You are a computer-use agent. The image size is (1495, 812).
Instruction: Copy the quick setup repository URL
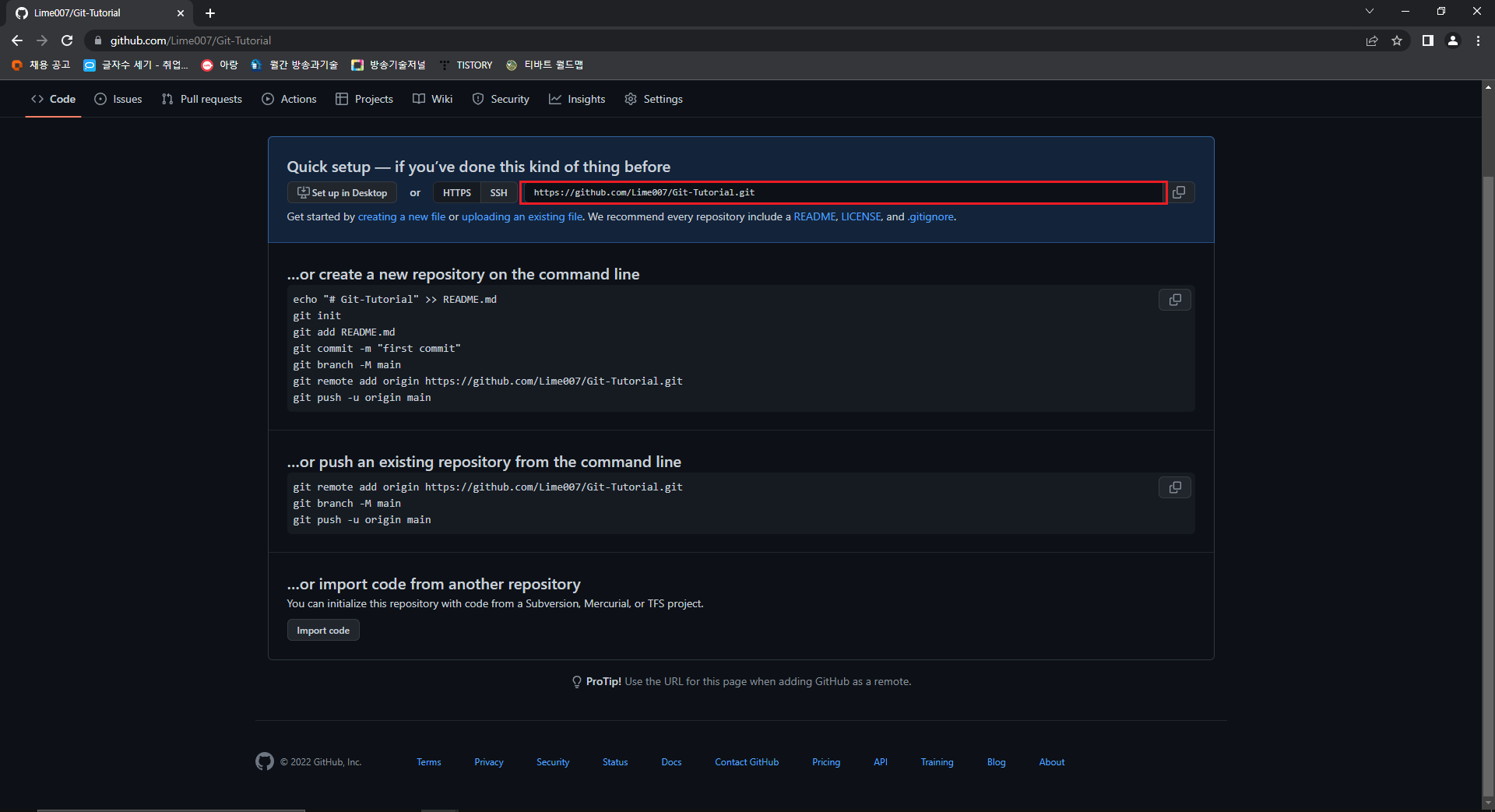pyautogui.click(x=1179, y=192)
